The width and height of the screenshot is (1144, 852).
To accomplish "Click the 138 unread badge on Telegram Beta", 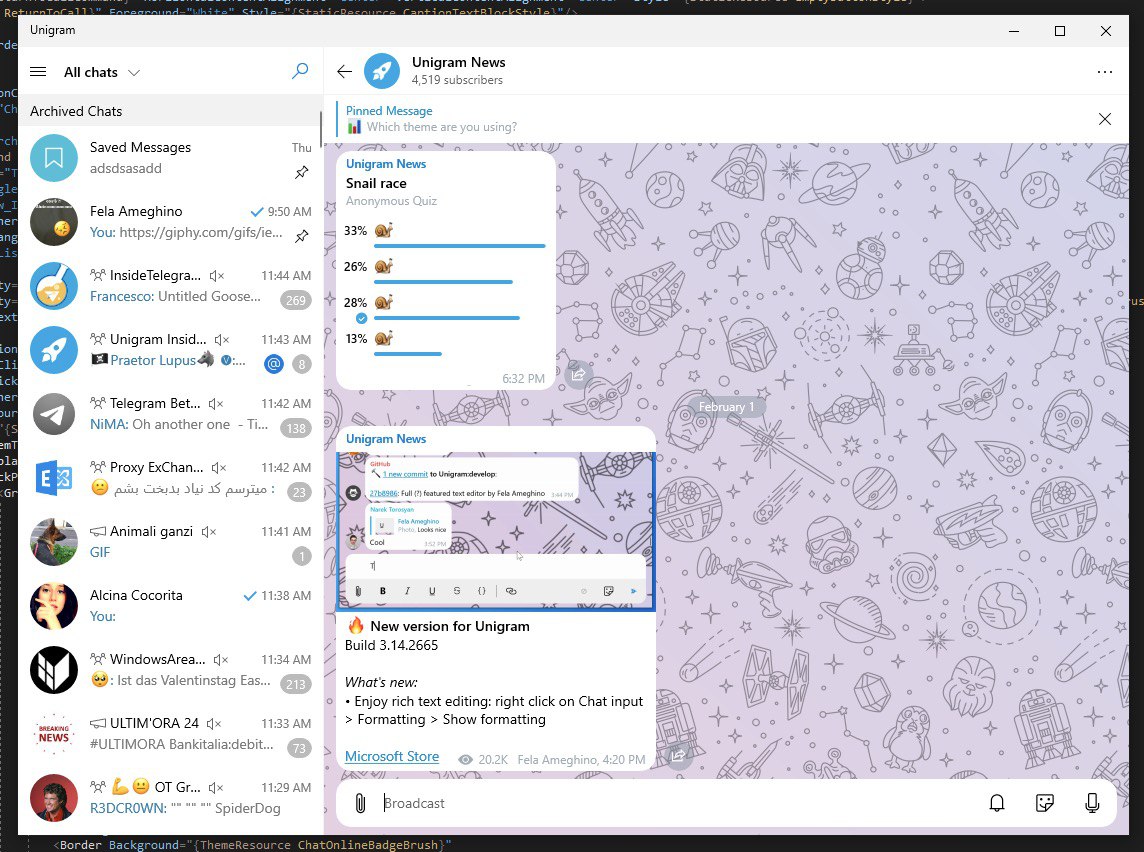I will 295,428.
